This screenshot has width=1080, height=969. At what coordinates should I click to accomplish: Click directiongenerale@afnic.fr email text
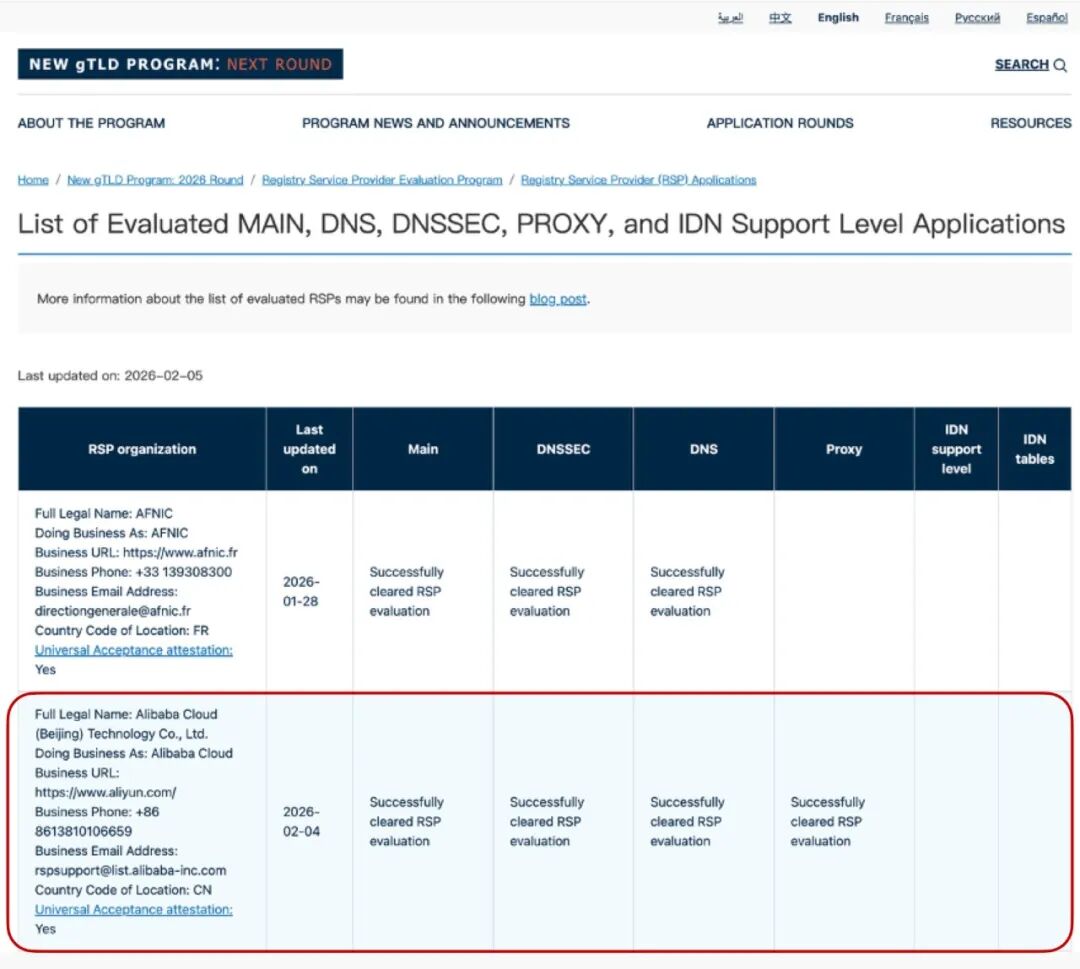pos(113,611)
